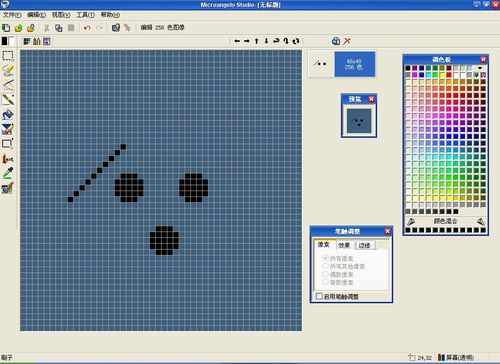Screen dimensions: 500x364
Task: Switch to the 效果 tab
Action: 344,245
